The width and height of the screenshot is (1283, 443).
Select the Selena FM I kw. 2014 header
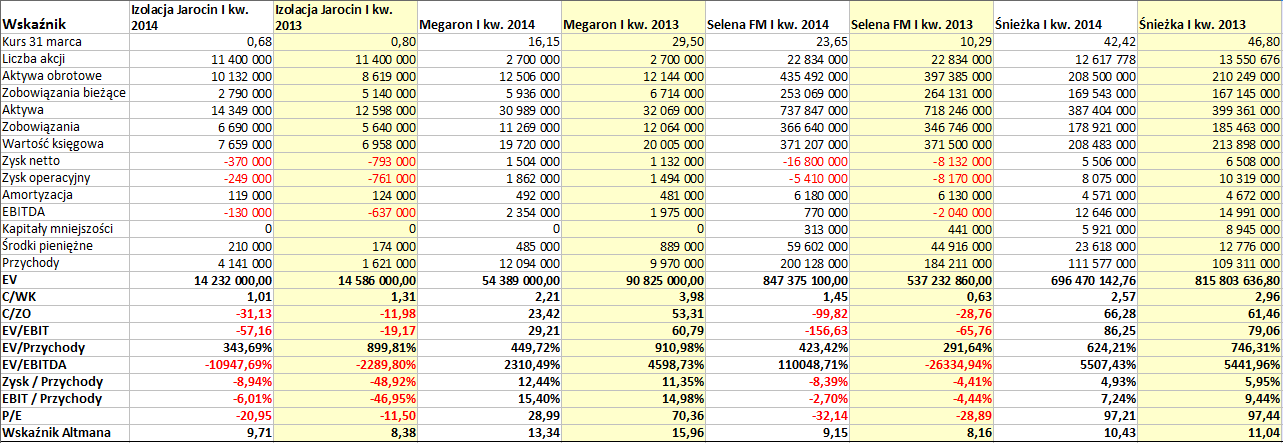(x=776, y=17)
